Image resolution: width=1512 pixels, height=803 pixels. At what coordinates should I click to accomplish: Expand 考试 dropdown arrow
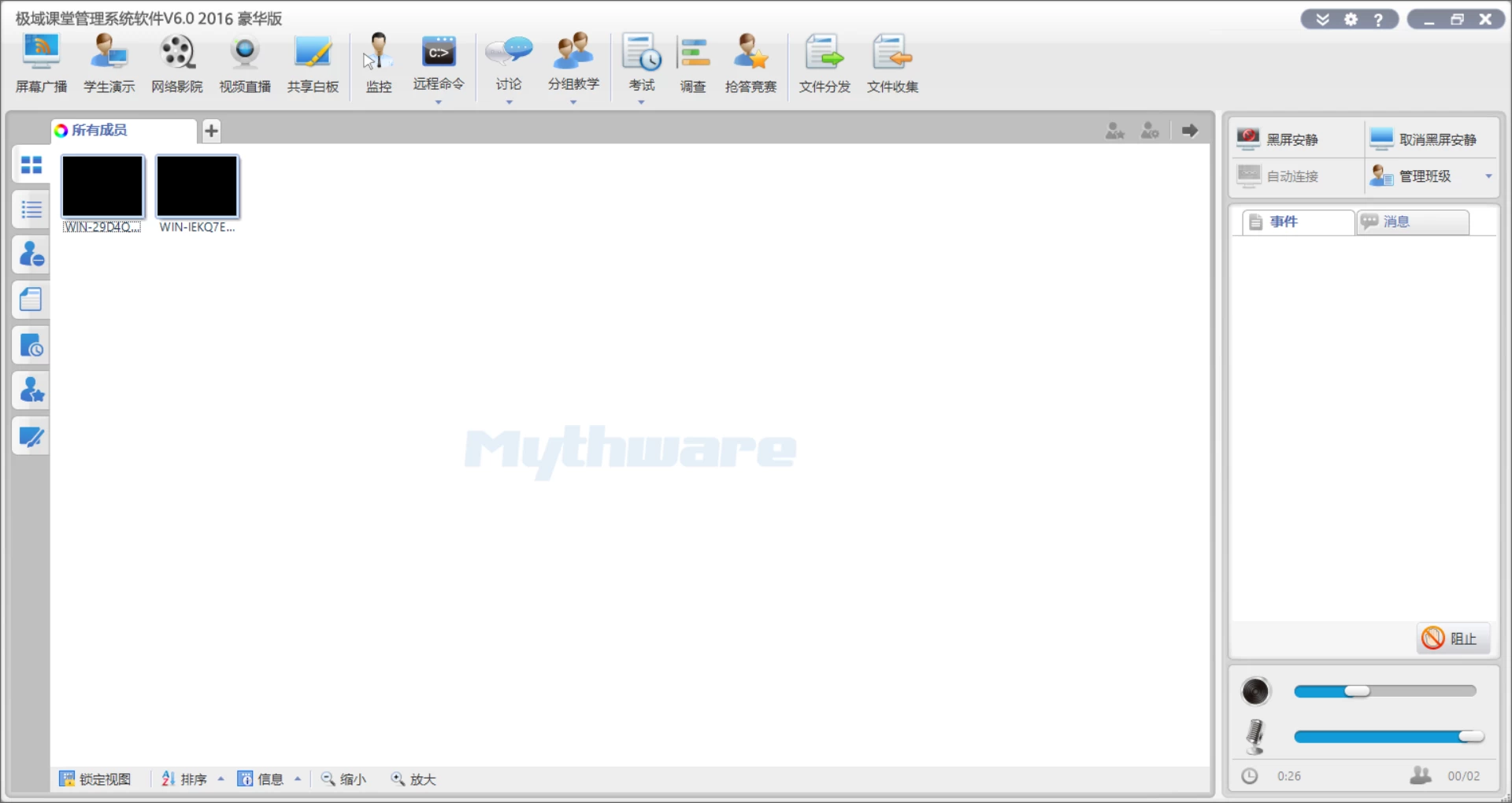(641, 102)
